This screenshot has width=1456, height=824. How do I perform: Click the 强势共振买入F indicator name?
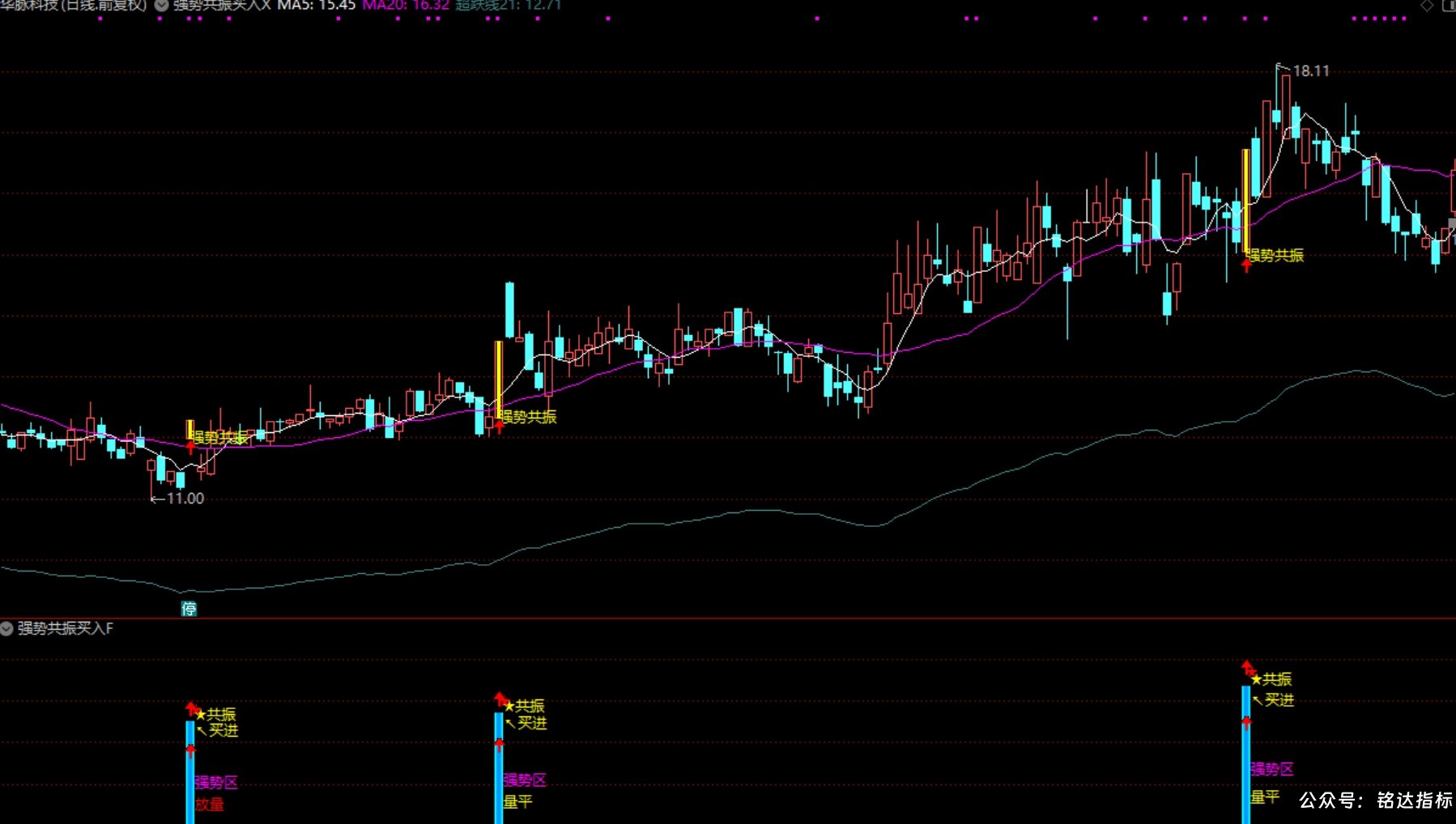click(66, 628)
